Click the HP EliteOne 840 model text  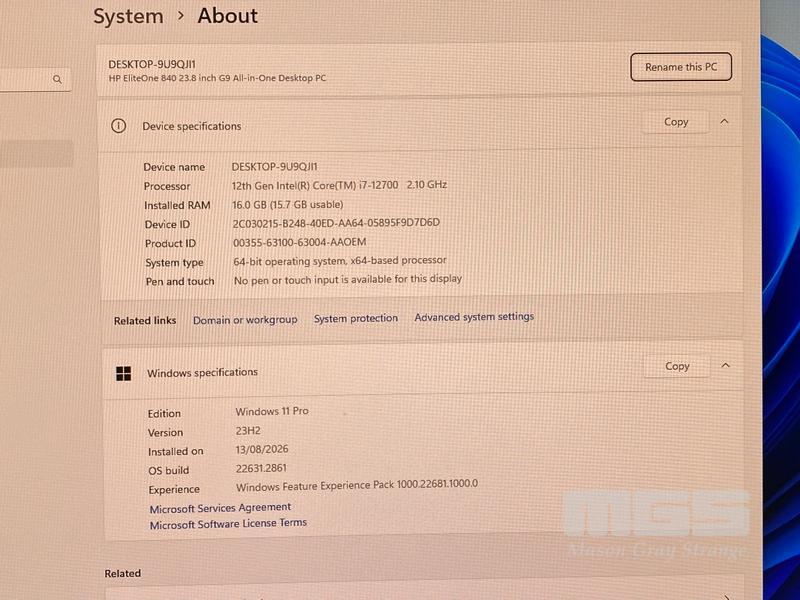click(x=217, y=78)
